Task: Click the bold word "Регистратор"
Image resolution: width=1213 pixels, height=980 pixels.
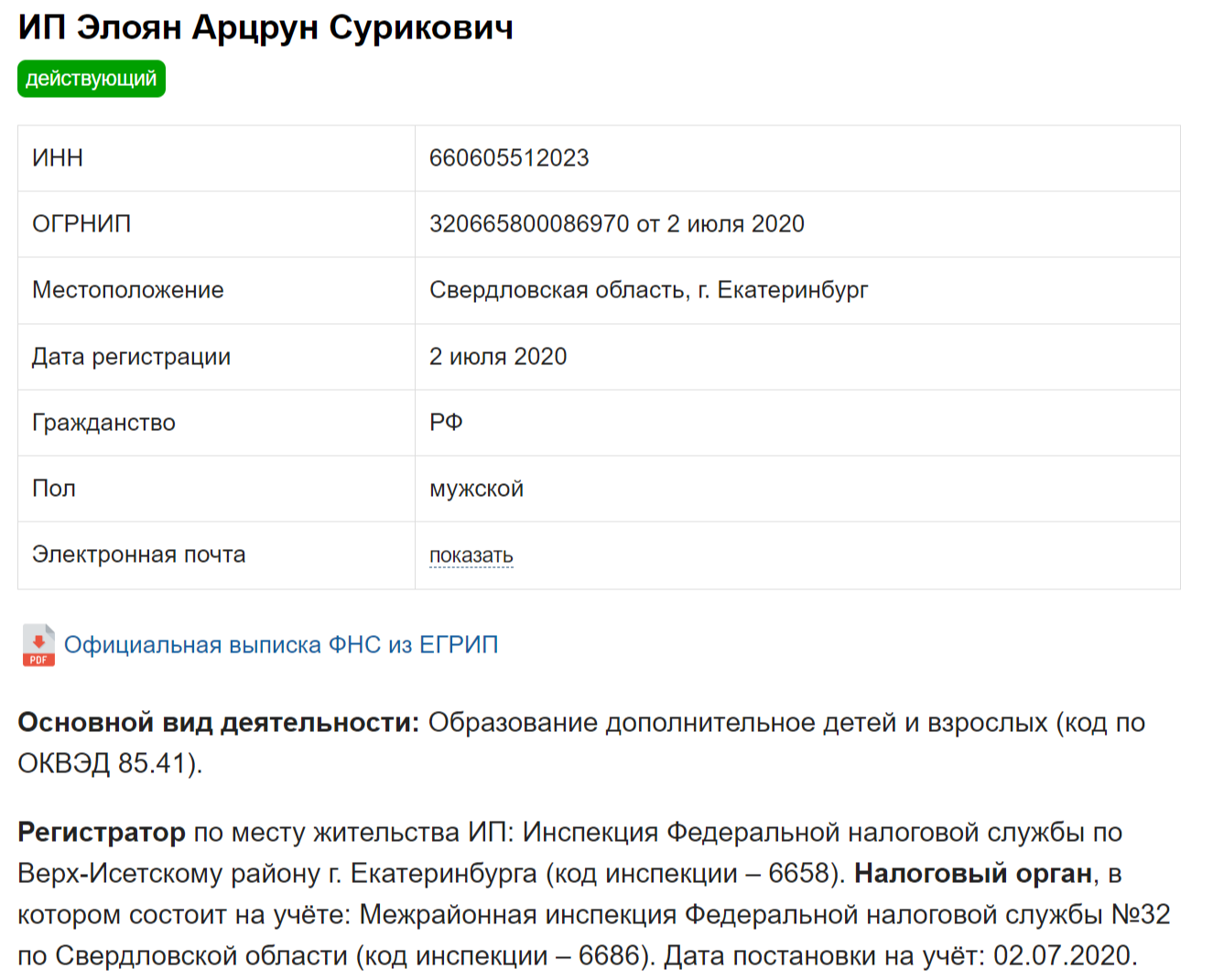Action: (x=102, y=833)
